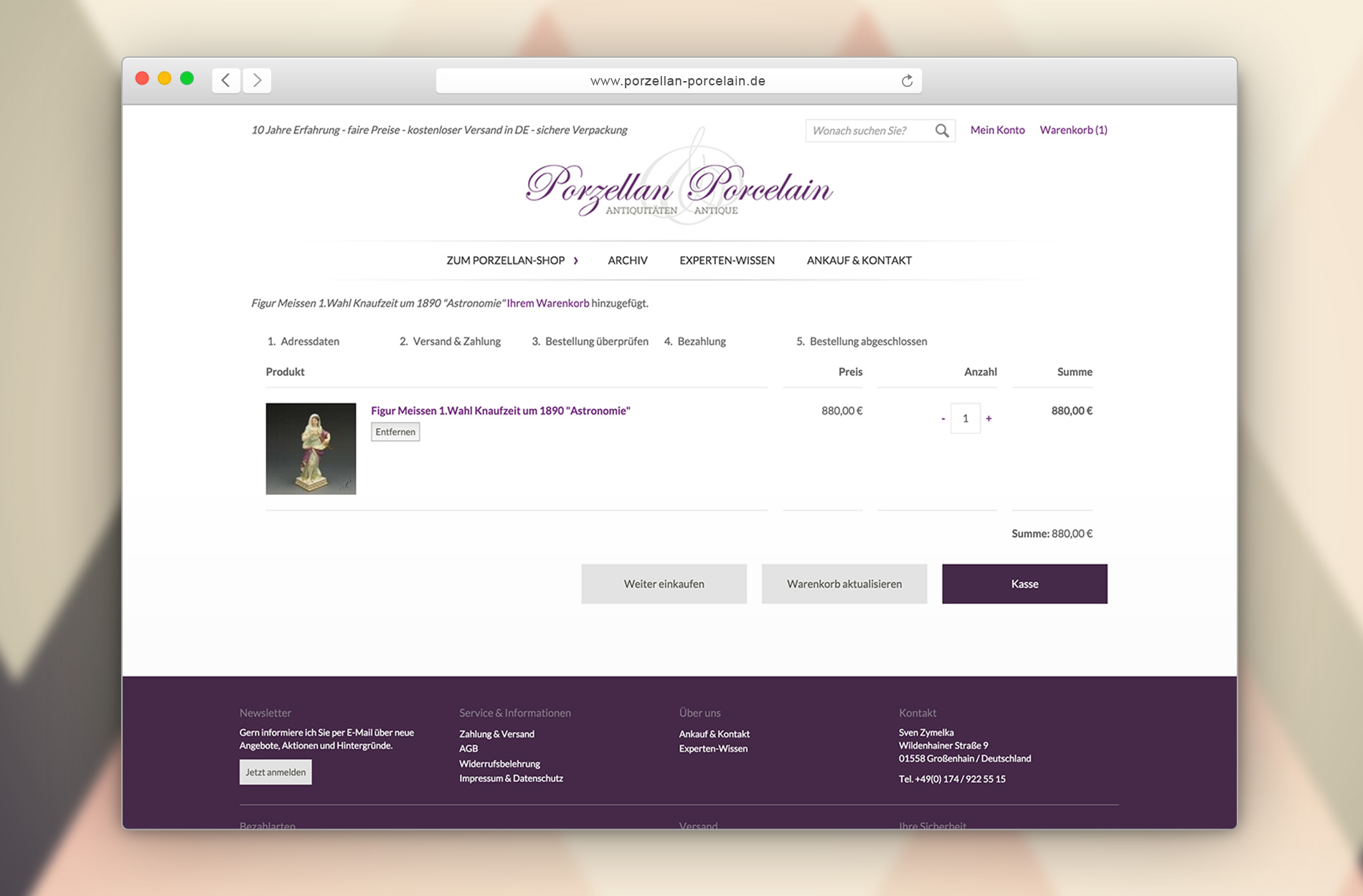Decrease quantity with the minus sign
Screen dimensions: 1363x896
coord(943,418)
